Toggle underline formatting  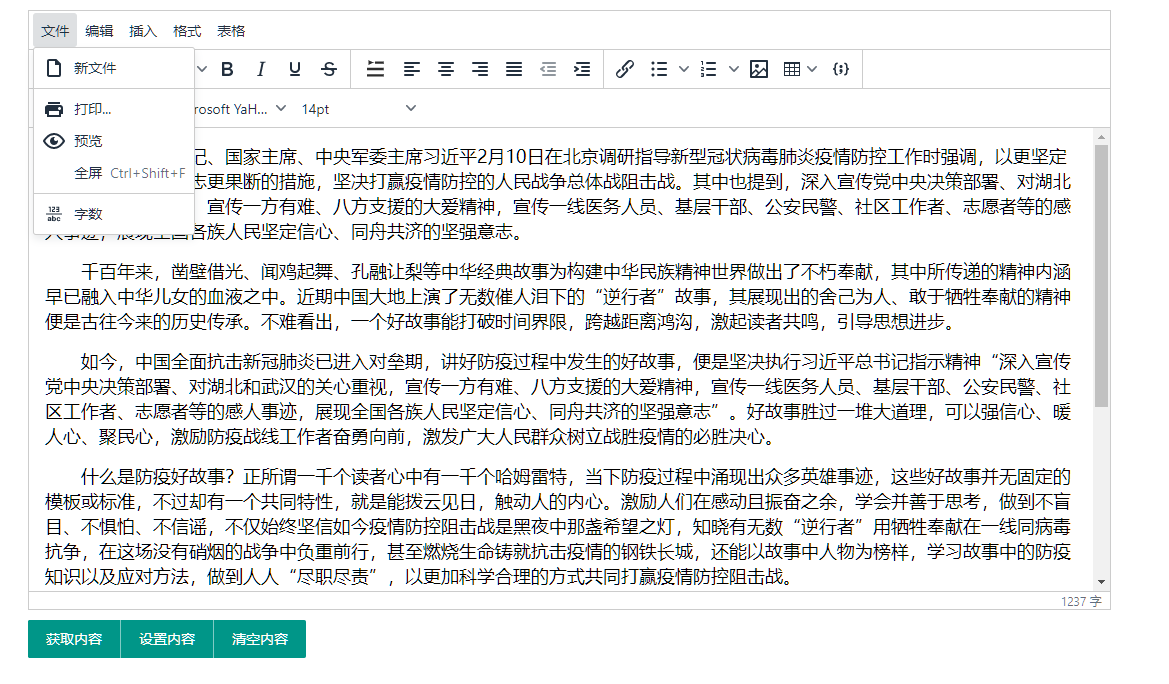295,69
